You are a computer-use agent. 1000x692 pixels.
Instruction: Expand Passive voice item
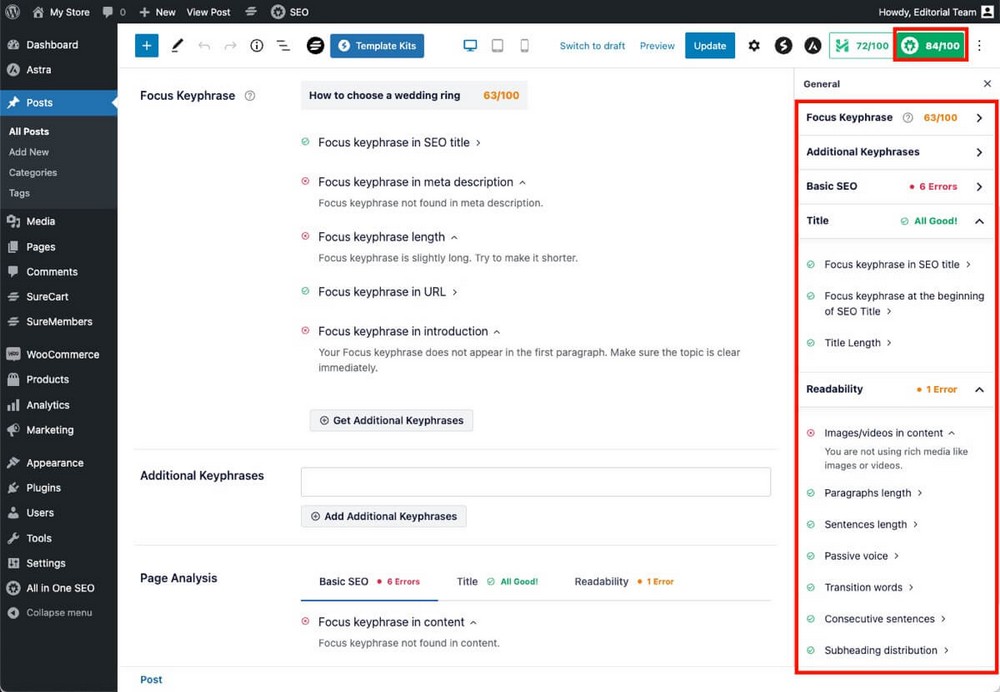coord(862,556)
